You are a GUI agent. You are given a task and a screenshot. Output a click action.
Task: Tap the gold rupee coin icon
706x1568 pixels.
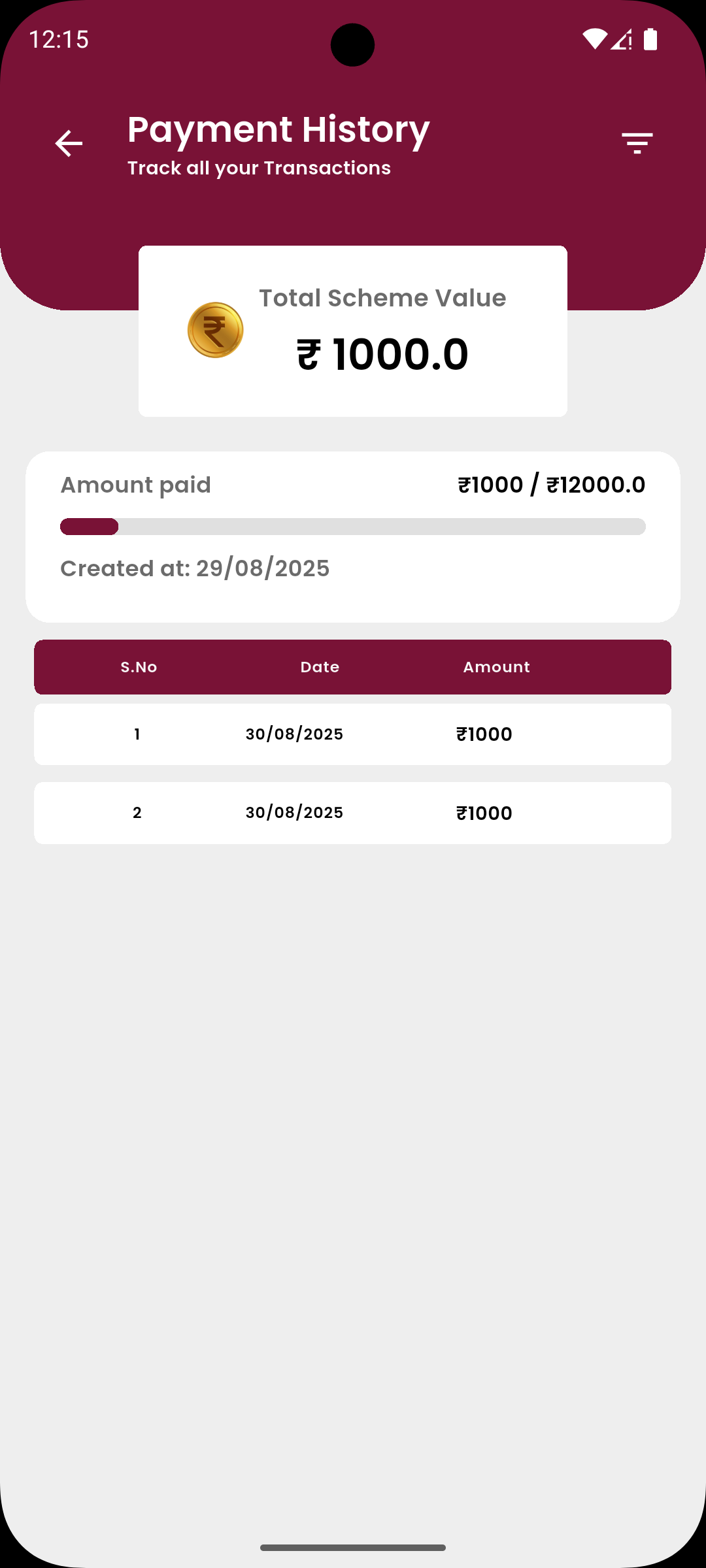click(216, 330)
